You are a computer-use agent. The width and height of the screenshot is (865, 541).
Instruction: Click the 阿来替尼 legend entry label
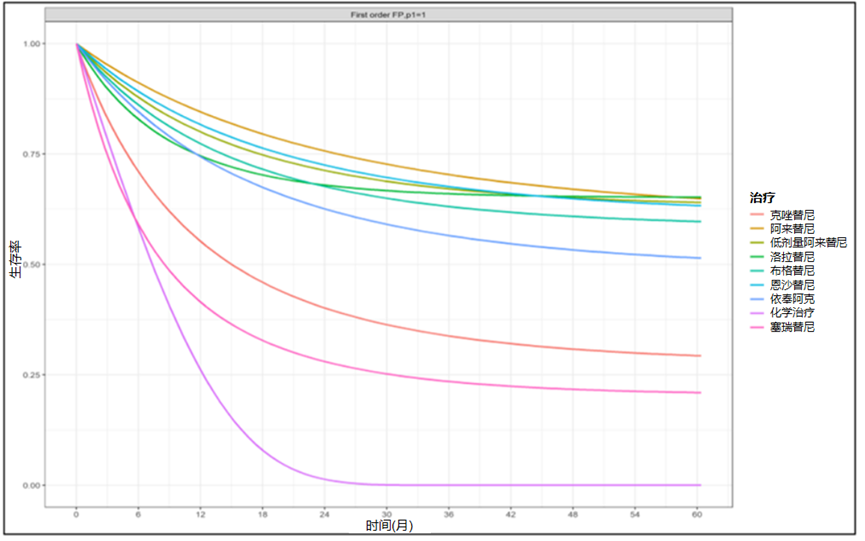[790, 229]
